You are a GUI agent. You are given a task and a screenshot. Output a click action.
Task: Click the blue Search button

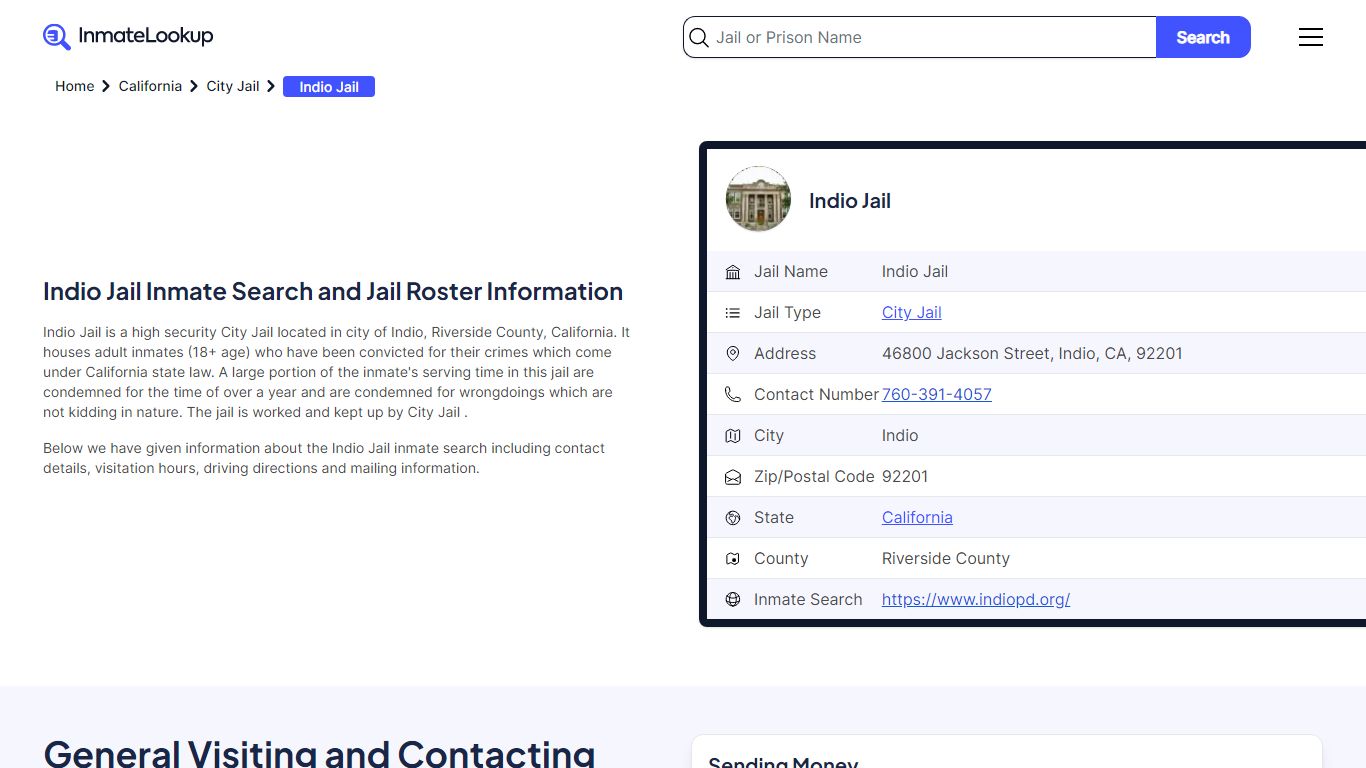click(1203, 37)
